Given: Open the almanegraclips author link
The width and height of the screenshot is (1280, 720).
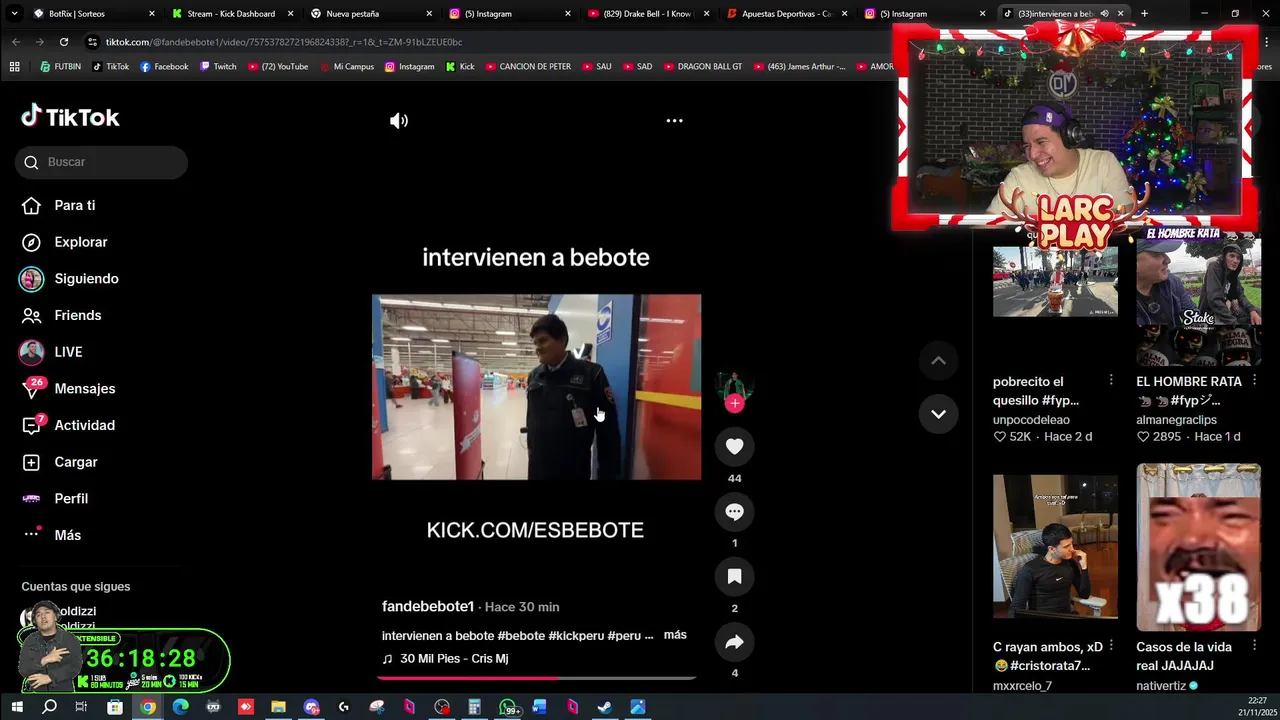Looking at the screenshot, I should point(1176,420).
